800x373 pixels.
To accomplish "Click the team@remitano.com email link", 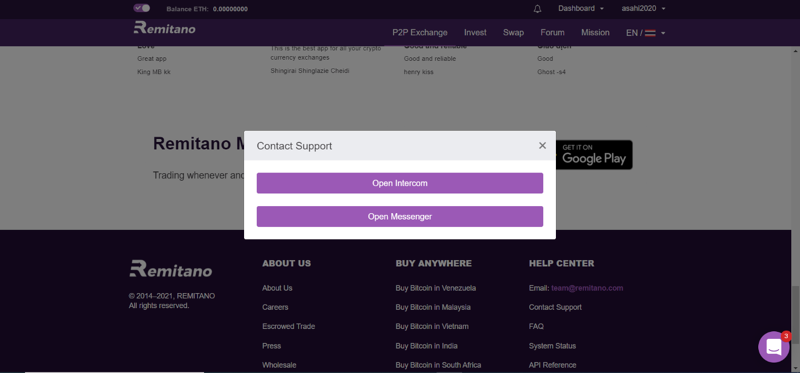I will coord(587,288).
